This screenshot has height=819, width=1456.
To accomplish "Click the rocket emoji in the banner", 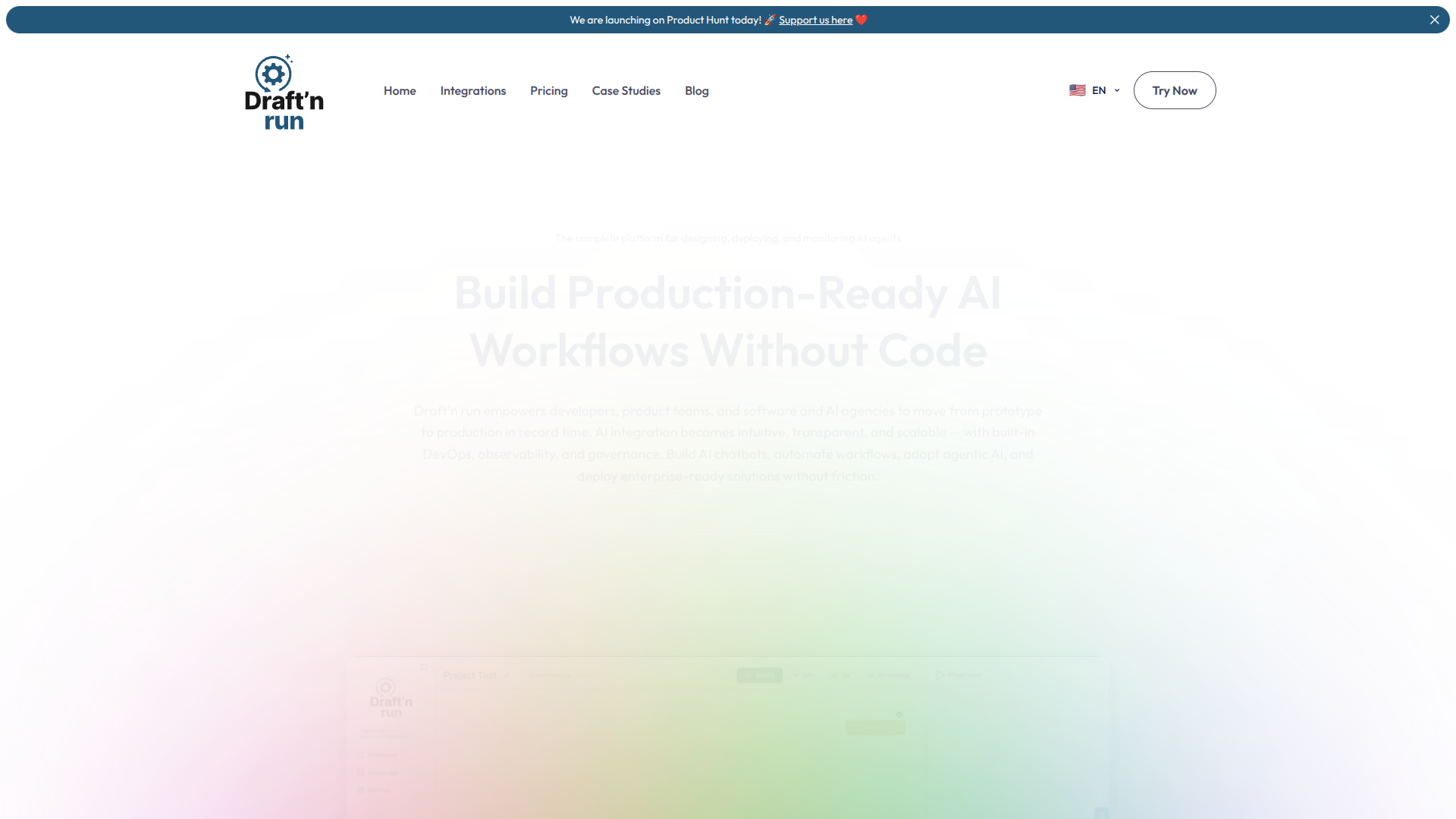I will pos(770,20).
